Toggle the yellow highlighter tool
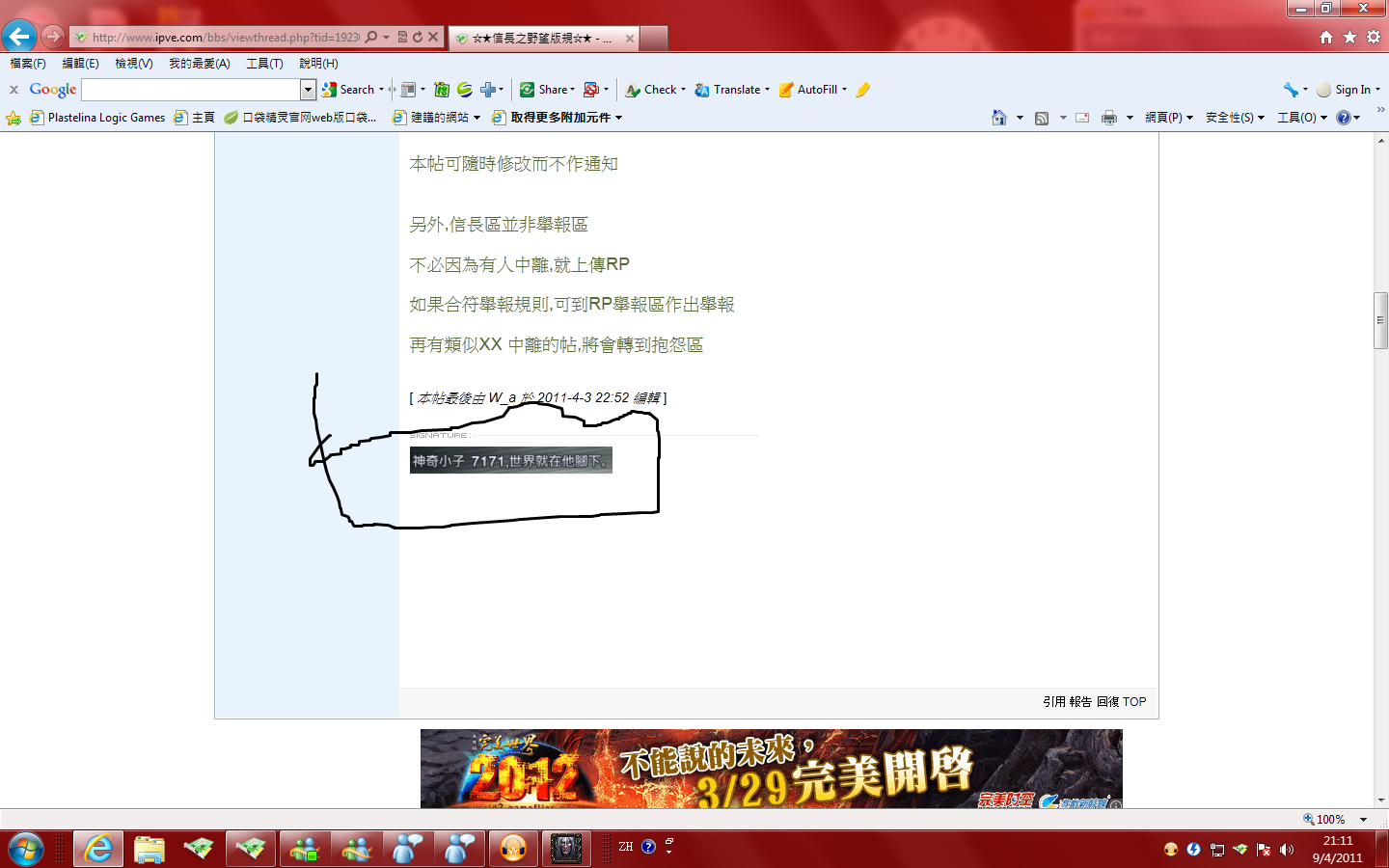 pos(863,90)
